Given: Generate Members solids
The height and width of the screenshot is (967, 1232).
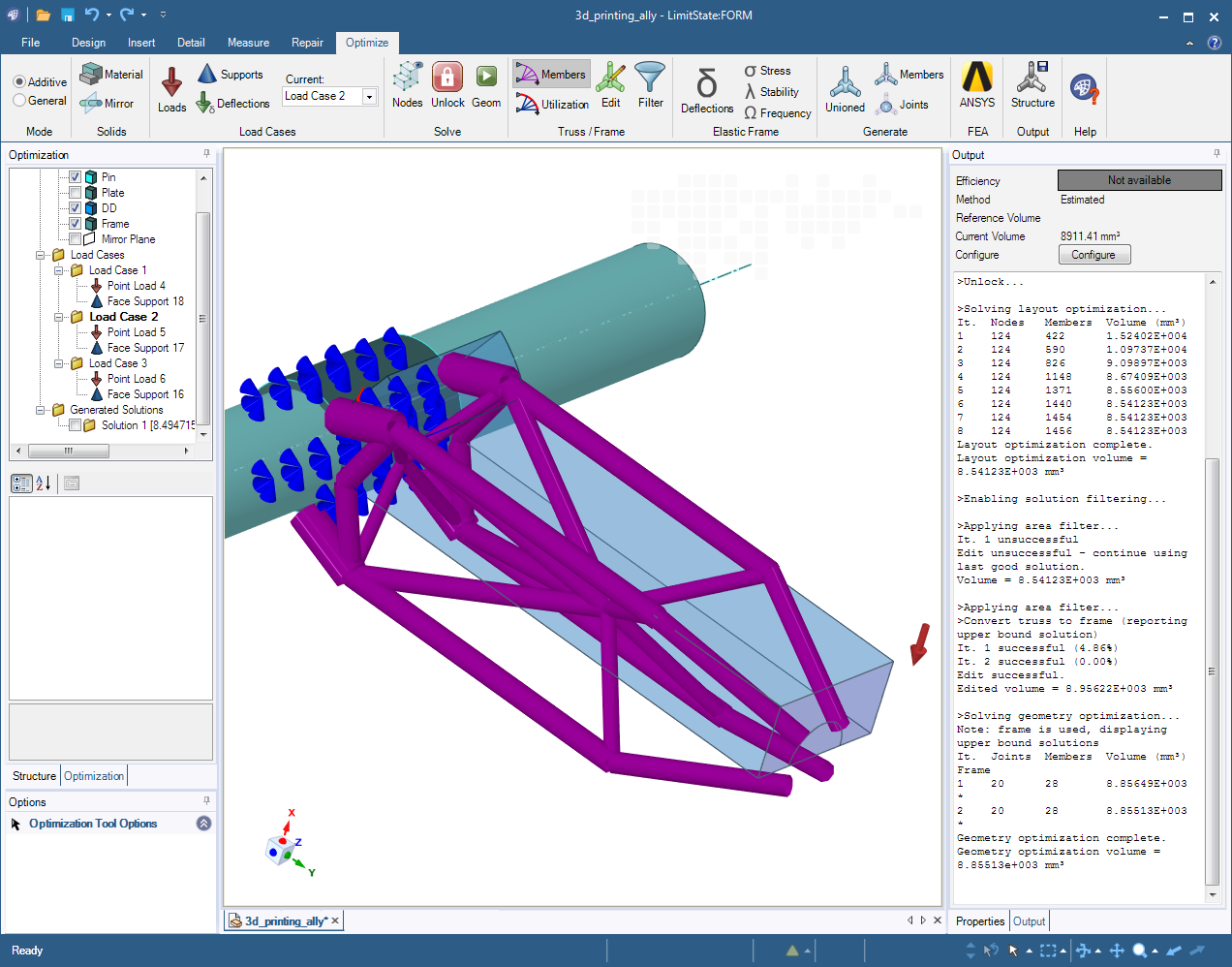Looking at the screenshot, I should pyautogui.click(x=909, y=74).
